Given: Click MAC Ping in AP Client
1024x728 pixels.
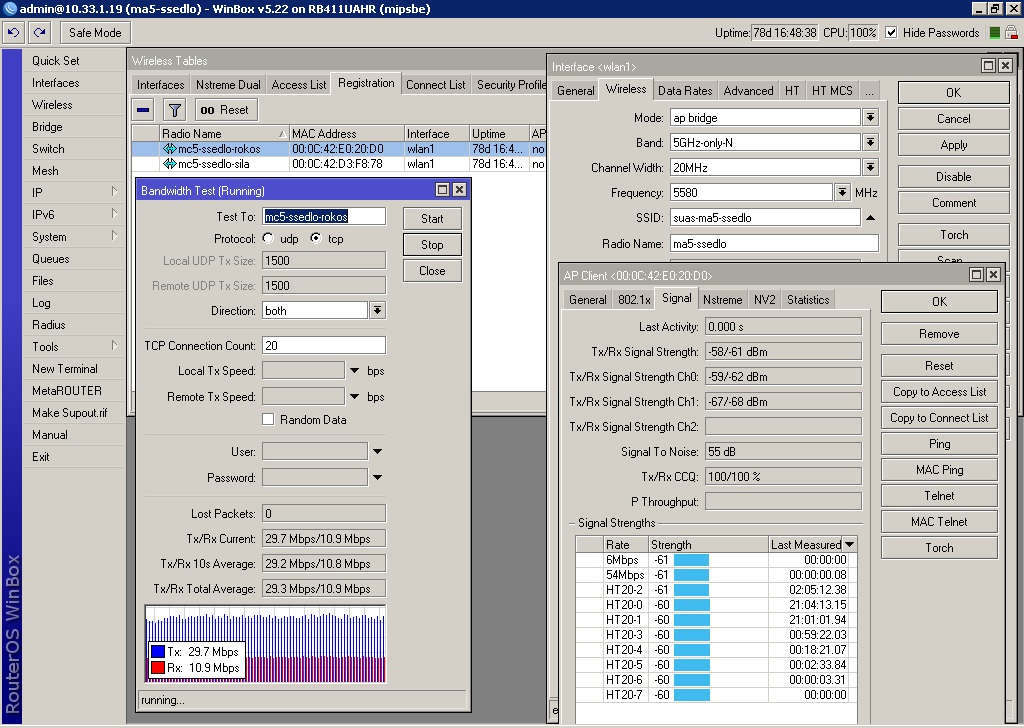Looking at the screenshot, I should (939, 469).
